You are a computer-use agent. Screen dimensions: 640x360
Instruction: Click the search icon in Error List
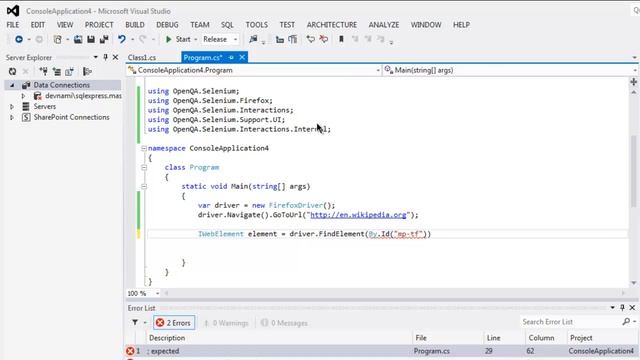point(626,322)
